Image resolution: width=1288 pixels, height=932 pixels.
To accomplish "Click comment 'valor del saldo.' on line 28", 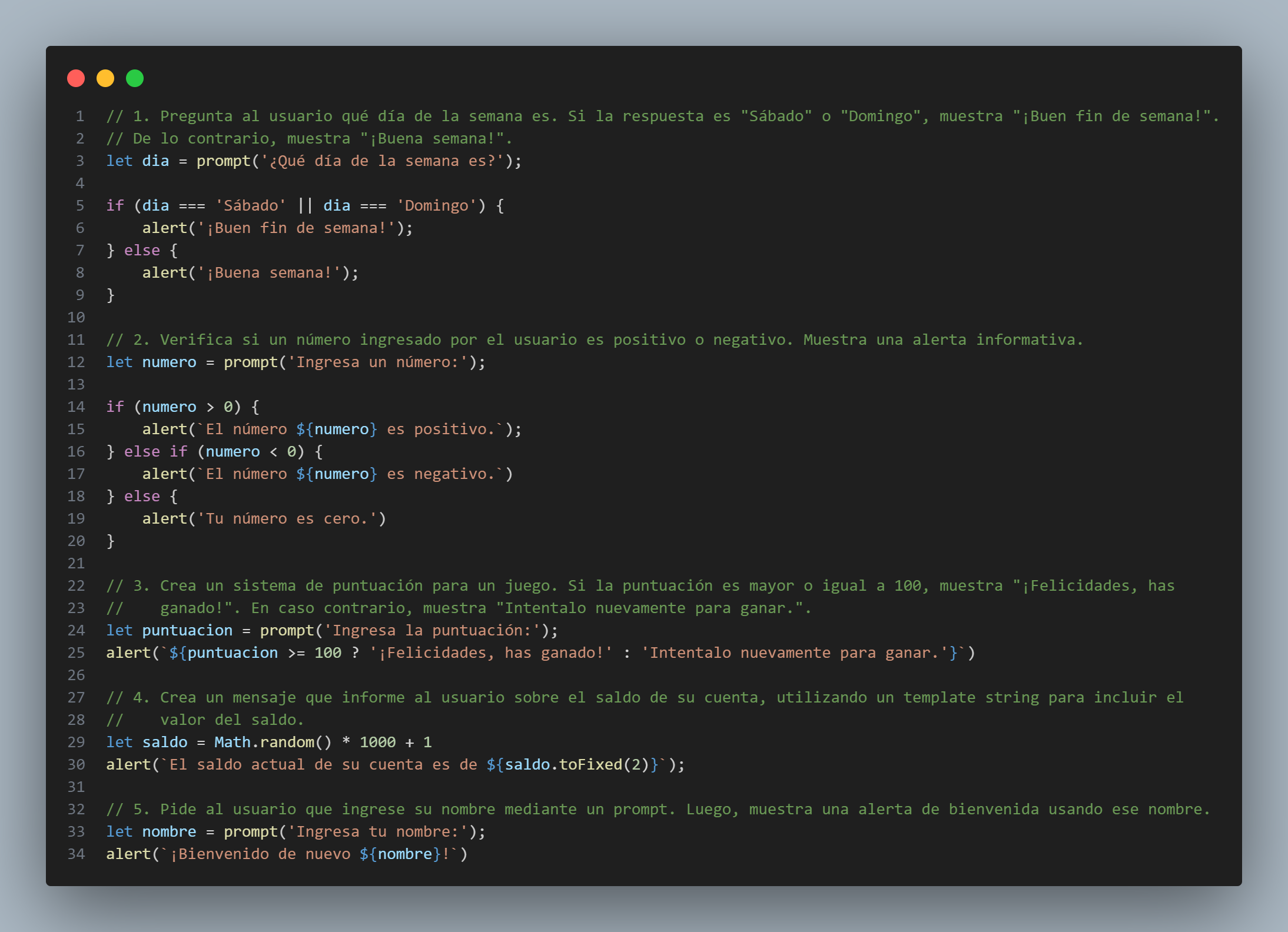I will 233,720.
